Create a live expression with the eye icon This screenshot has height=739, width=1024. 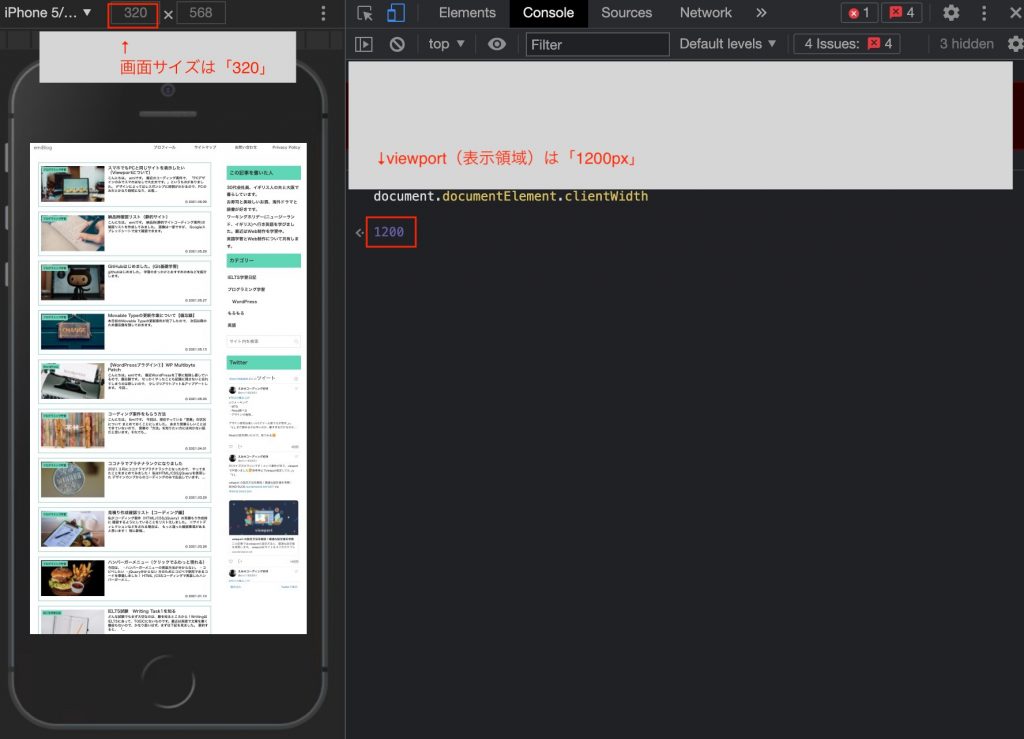496,44
